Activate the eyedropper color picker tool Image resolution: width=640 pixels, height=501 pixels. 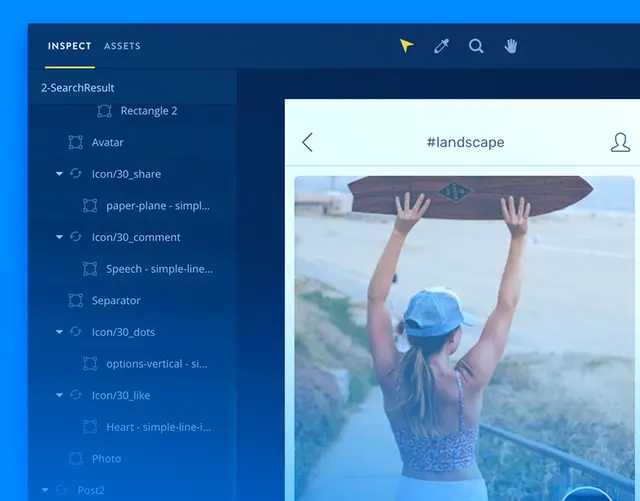click(441, 46)
